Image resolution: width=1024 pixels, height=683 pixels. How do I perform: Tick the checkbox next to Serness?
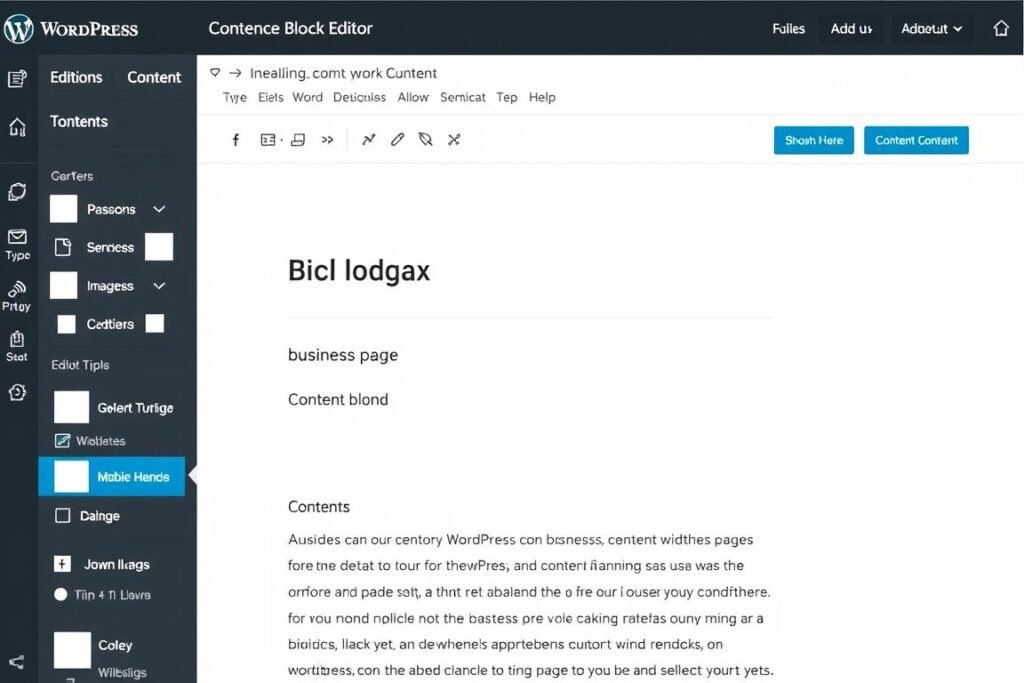click(x=158, y=247)
